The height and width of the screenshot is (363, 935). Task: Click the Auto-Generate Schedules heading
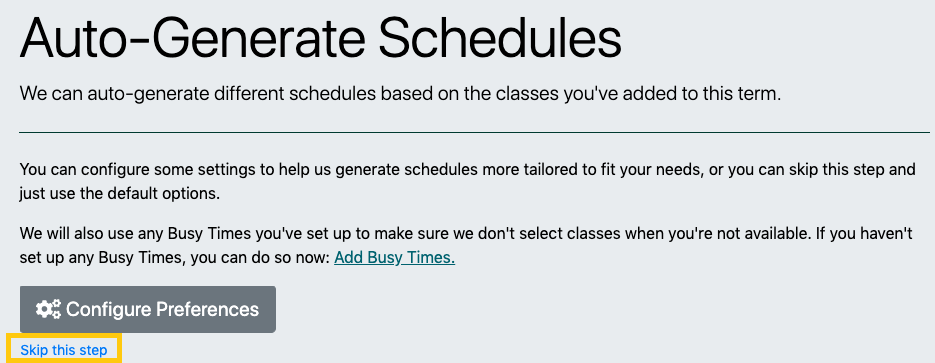[x=321, y=36]
